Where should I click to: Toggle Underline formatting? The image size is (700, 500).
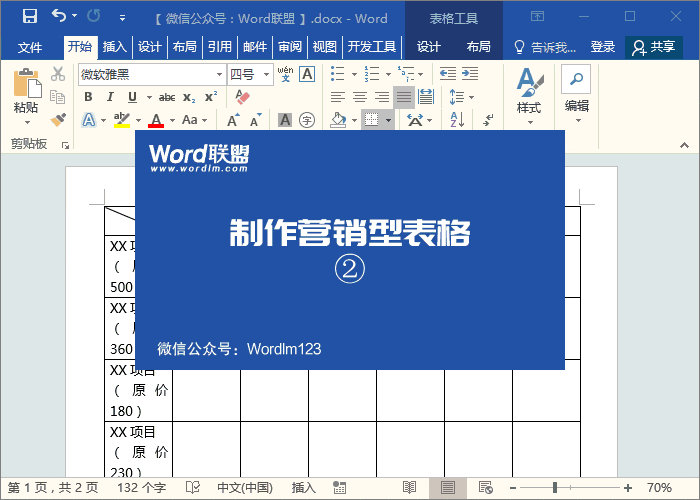pyautogui.click(x=132, y=97)
